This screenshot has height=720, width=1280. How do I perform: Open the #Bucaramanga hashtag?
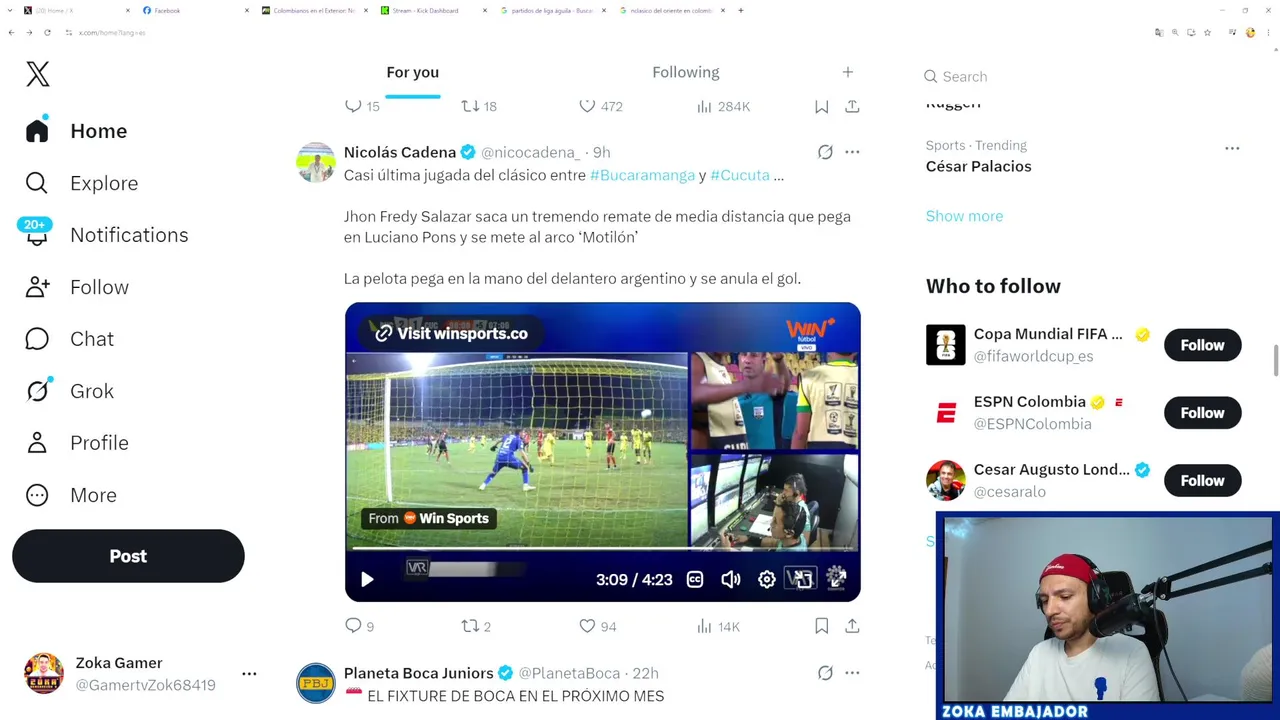(x=642, y=175)
